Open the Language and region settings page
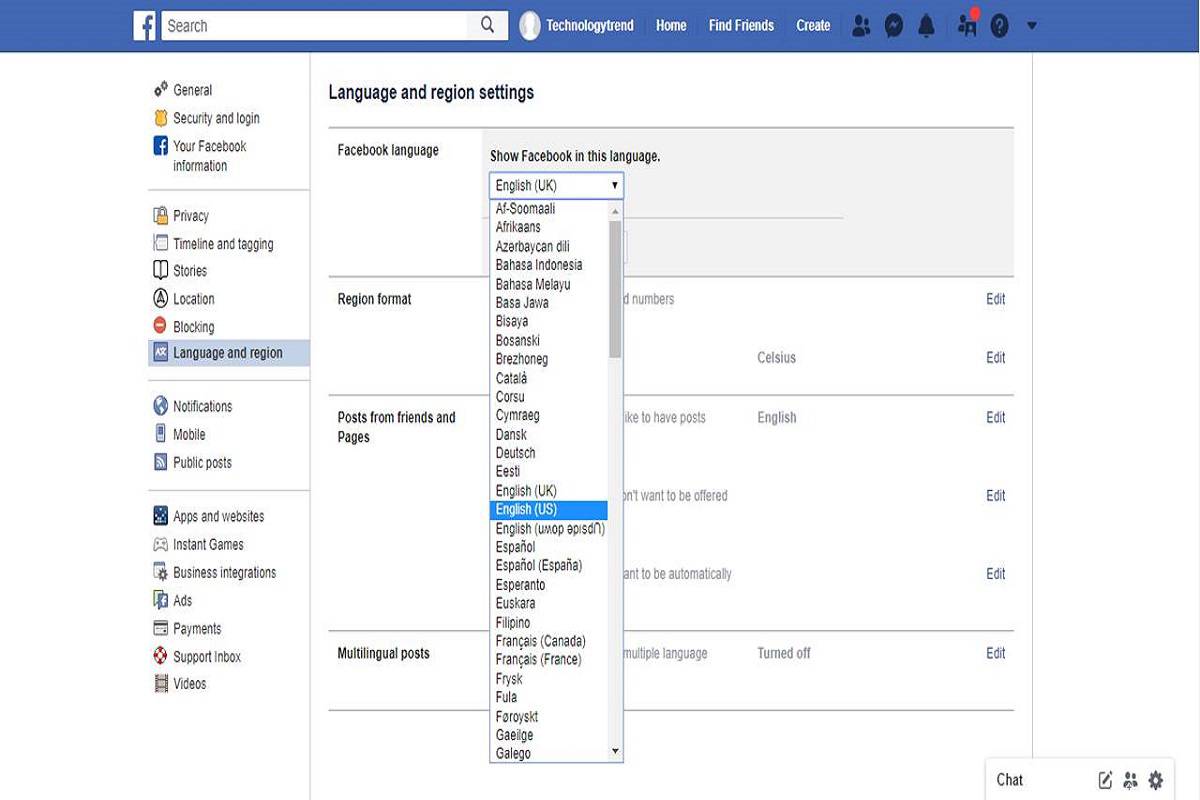This screenshot has height=800, width=1200. (x=229, y=353)
